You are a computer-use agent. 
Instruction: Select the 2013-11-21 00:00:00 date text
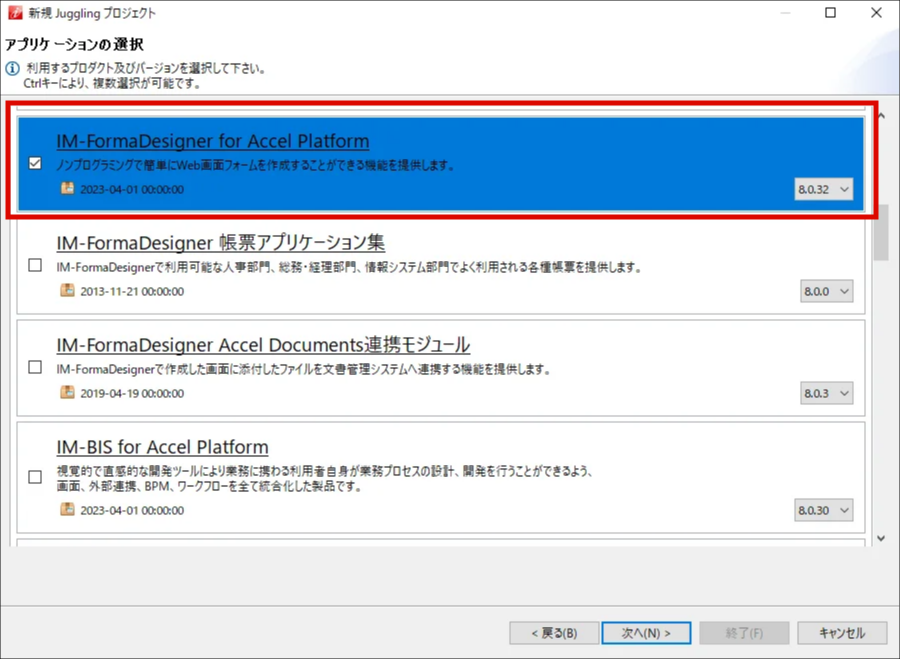132,292
